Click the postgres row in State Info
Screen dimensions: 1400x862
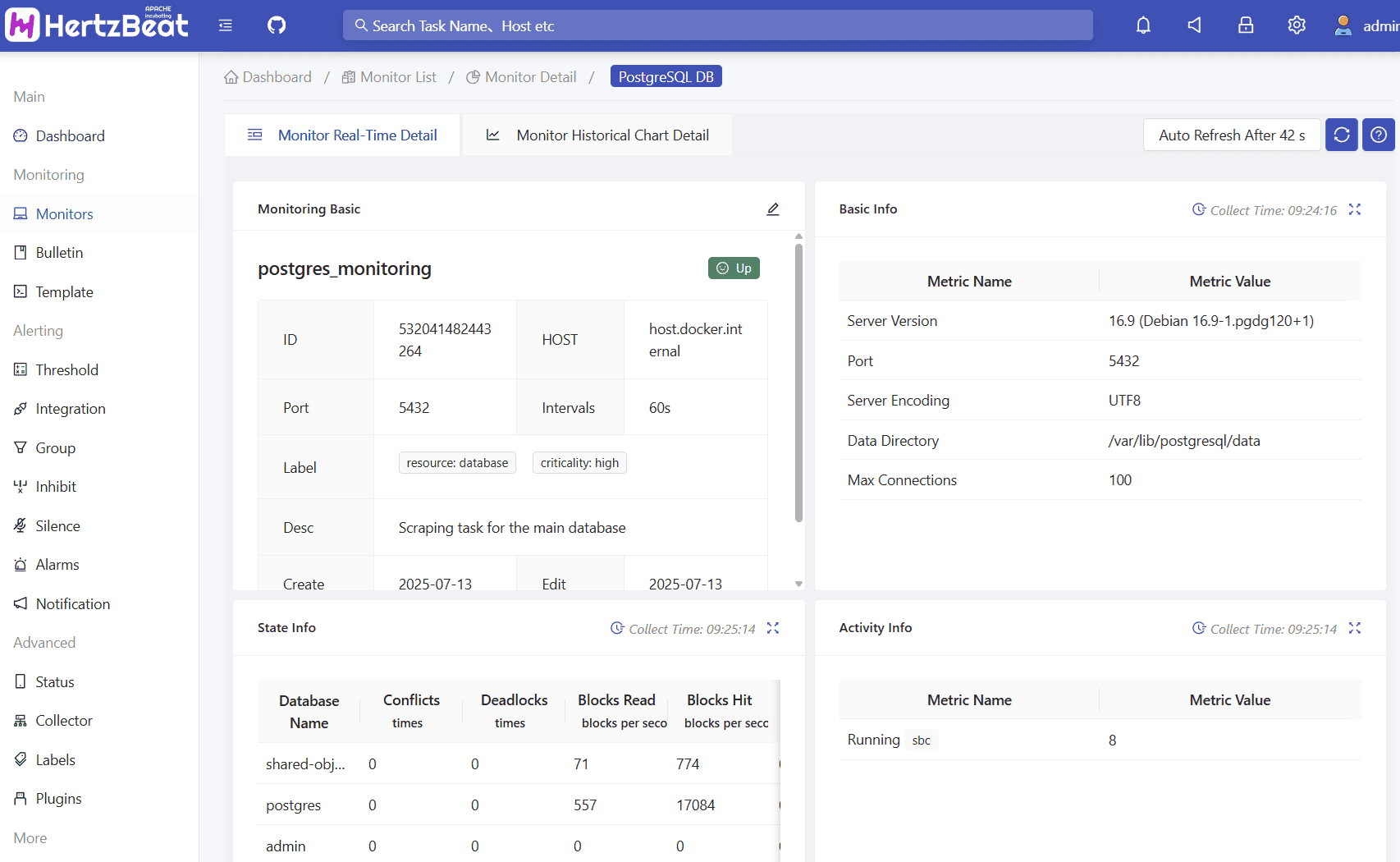519,805
